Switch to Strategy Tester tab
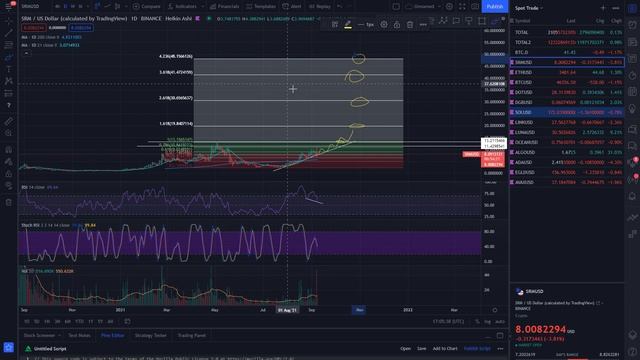This screenshot has height=360, width=640. [151, 336]
